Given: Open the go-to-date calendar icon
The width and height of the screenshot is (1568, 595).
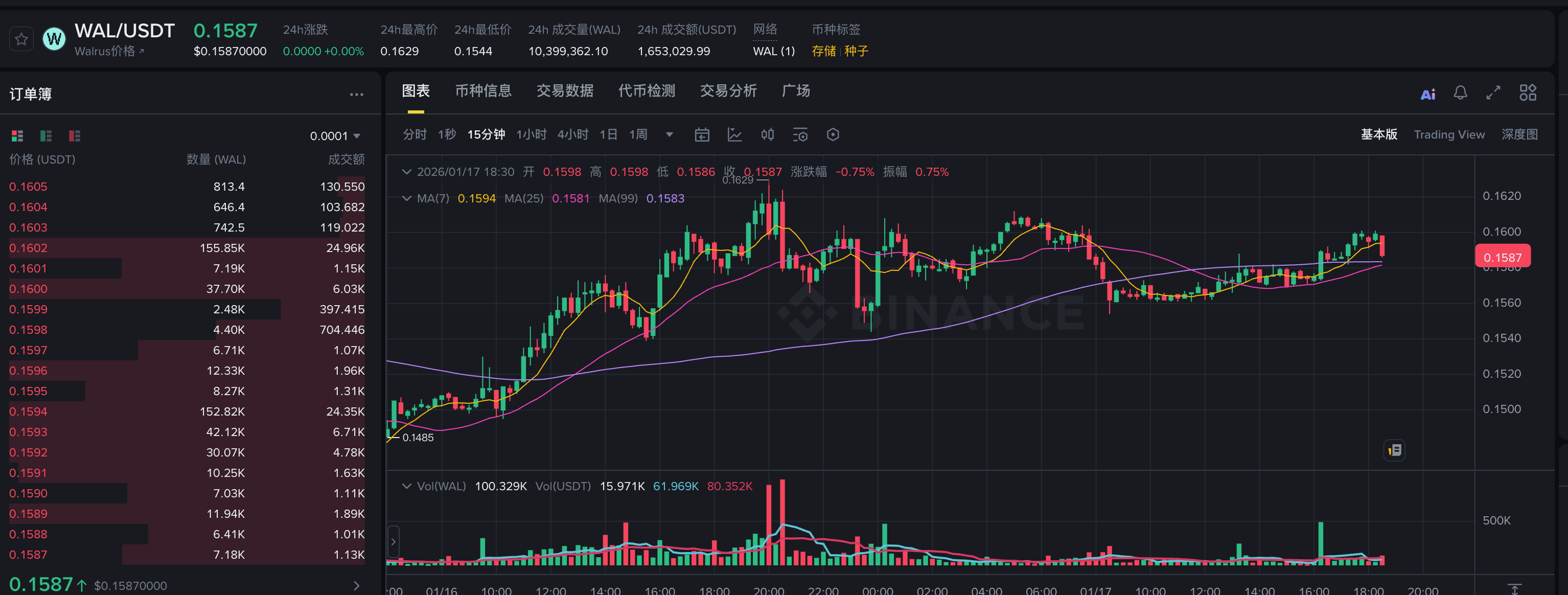Looking at the screenshot, I should tap(702, 134).
